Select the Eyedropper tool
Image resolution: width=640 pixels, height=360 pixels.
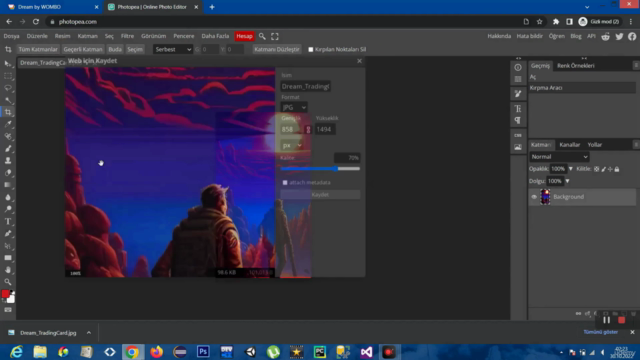coord(8,124)
